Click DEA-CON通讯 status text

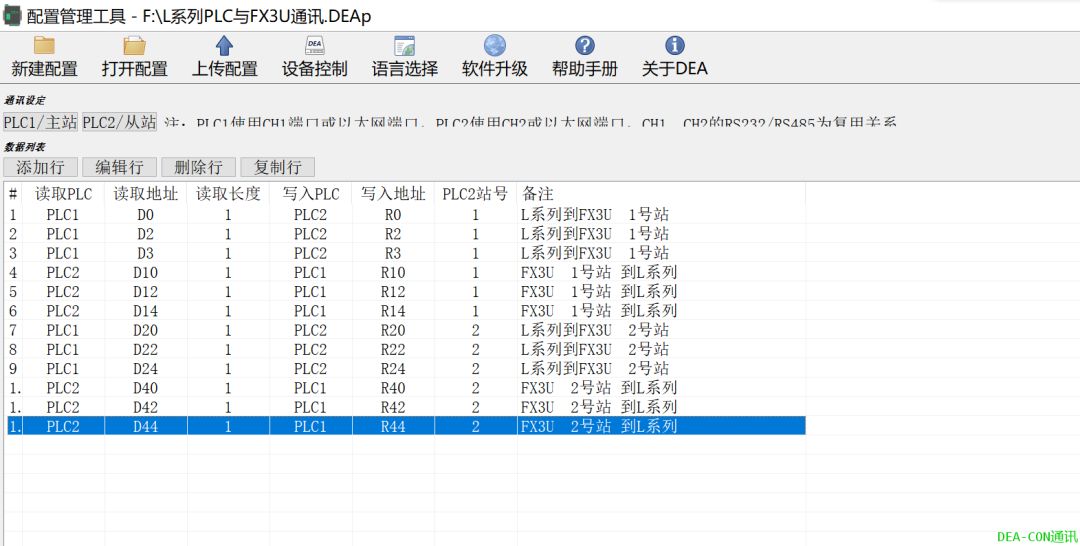[1037, 536]
